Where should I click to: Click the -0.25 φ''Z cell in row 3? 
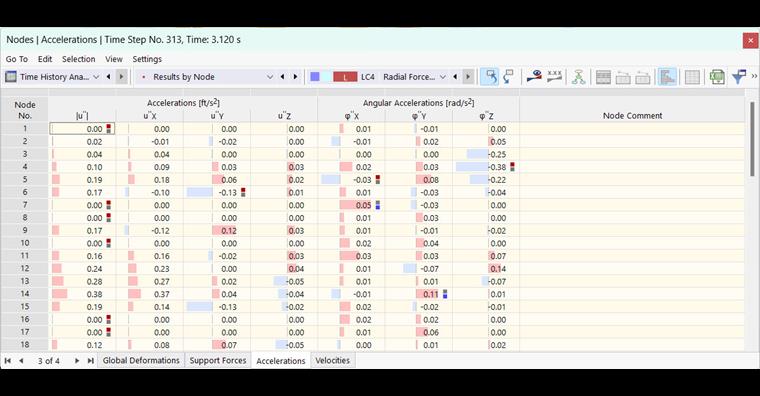[486, 155]
